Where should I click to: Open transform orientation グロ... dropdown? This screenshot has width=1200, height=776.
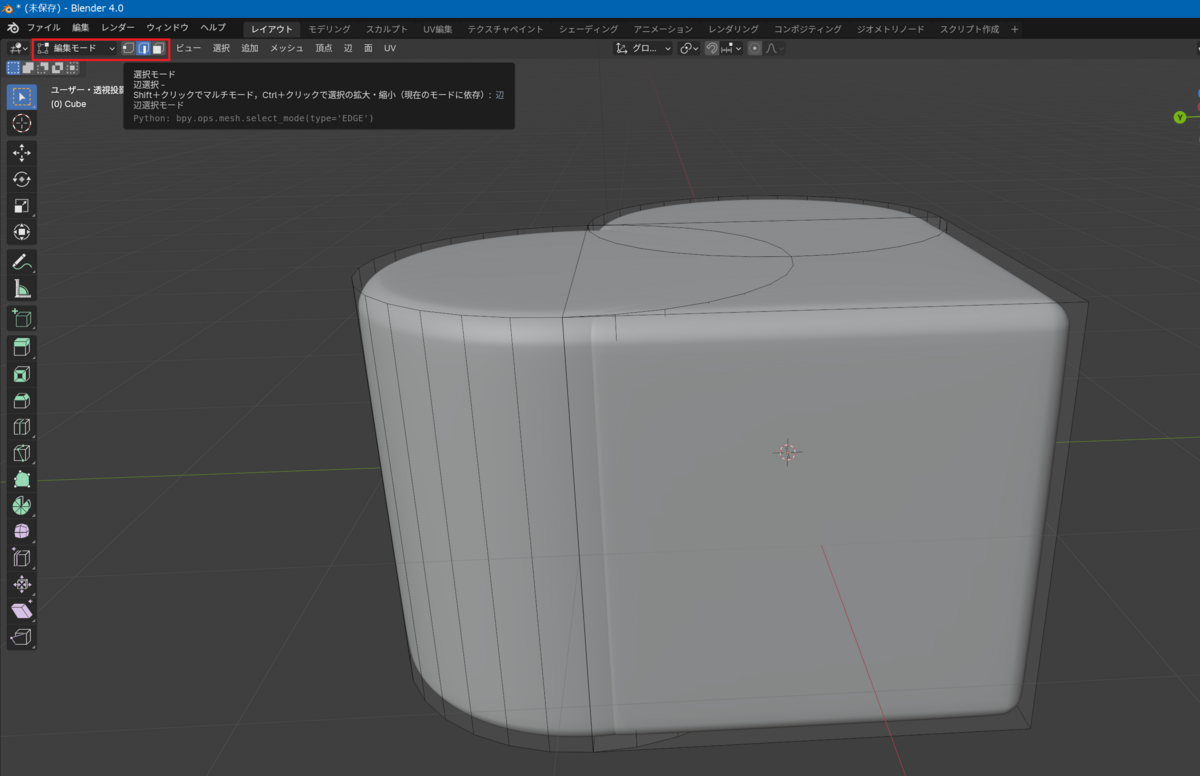[x=644, y=48]
